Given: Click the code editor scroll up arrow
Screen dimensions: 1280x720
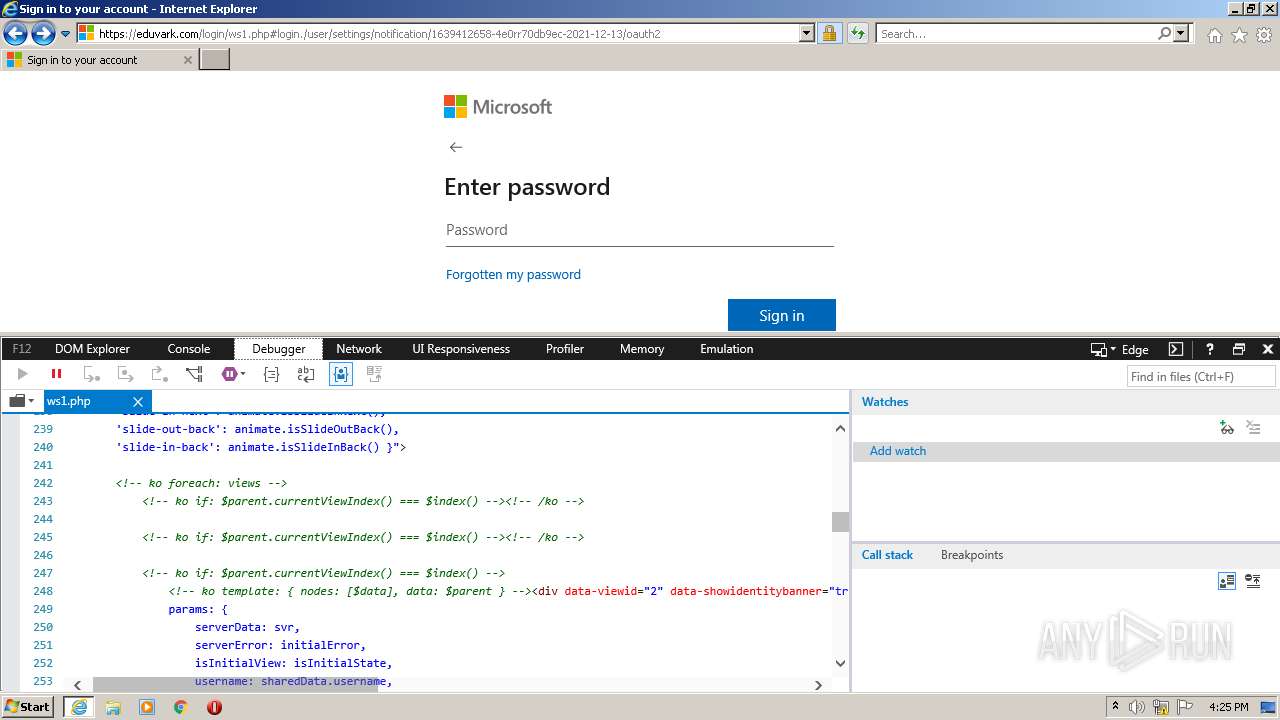Looking at the screenshot, I should click(x=840, y=428).
